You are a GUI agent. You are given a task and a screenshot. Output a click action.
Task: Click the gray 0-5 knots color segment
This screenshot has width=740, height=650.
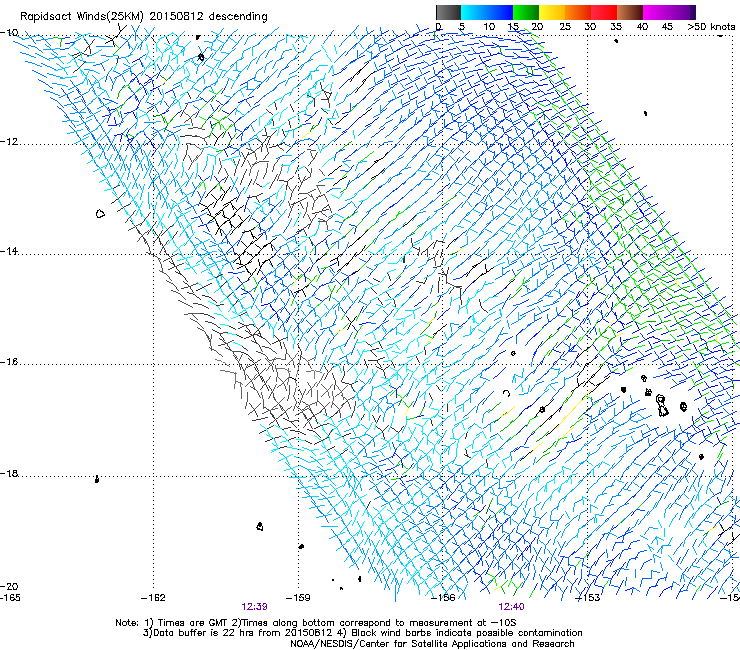point(448,12)
